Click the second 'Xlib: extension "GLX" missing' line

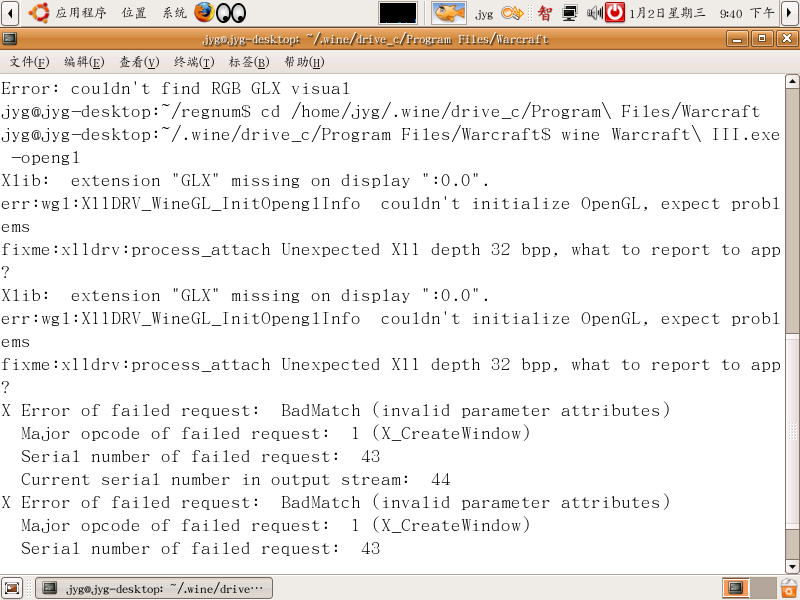pyautogui.click(x=245, y=296)
